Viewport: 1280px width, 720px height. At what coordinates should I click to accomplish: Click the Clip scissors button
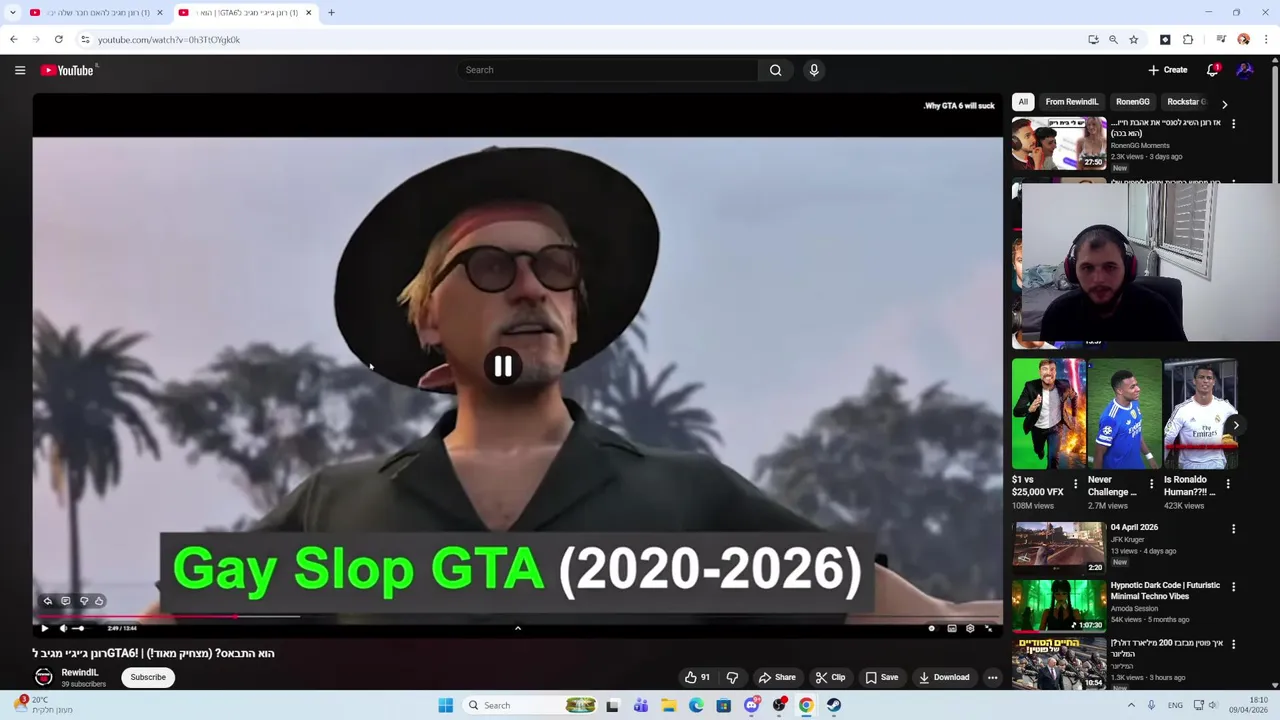click(830, 677)
